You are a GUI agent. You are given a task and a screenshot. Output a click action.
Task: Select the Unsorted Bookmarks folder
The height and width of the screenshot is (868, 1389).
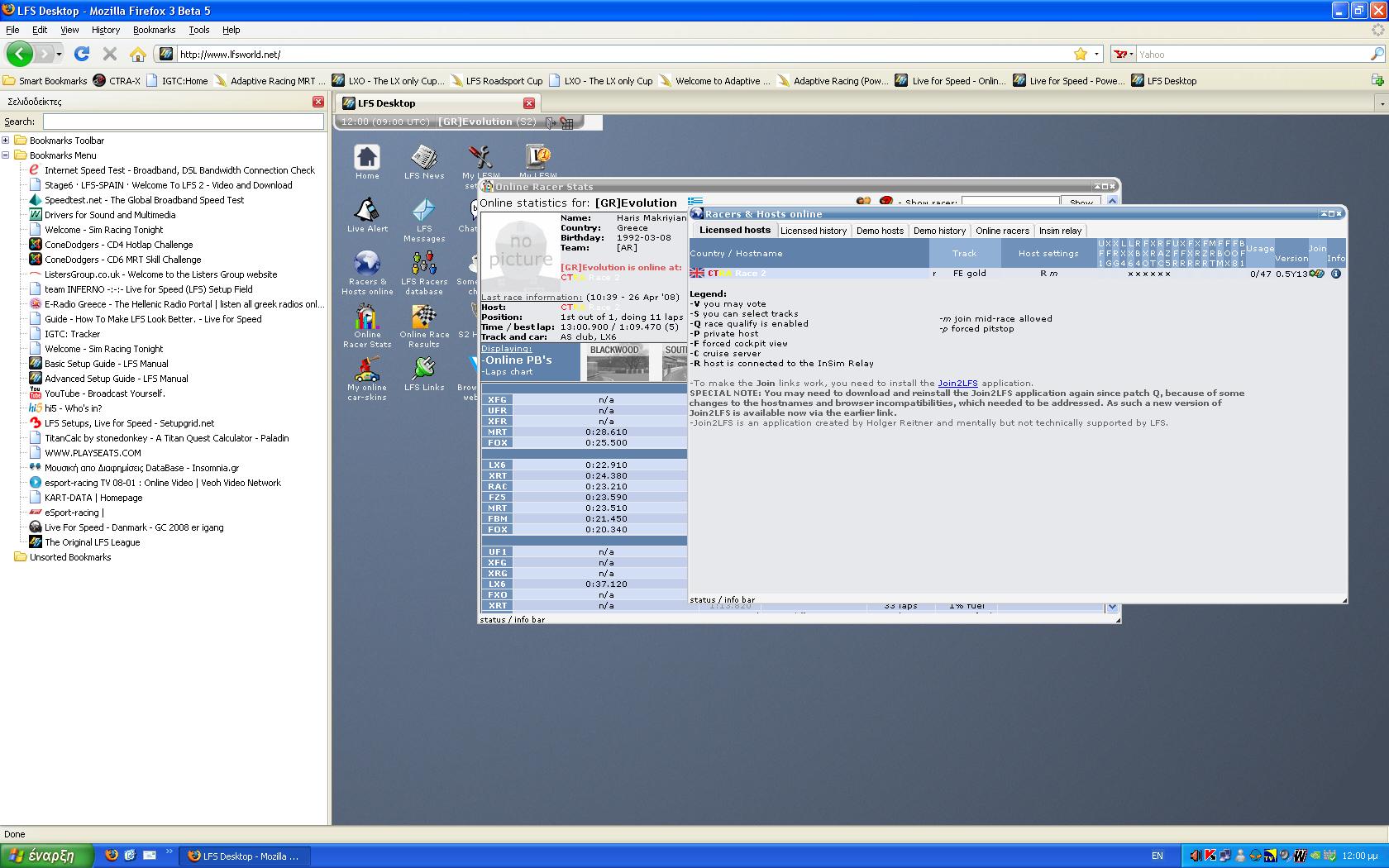(x=63, y=557)
